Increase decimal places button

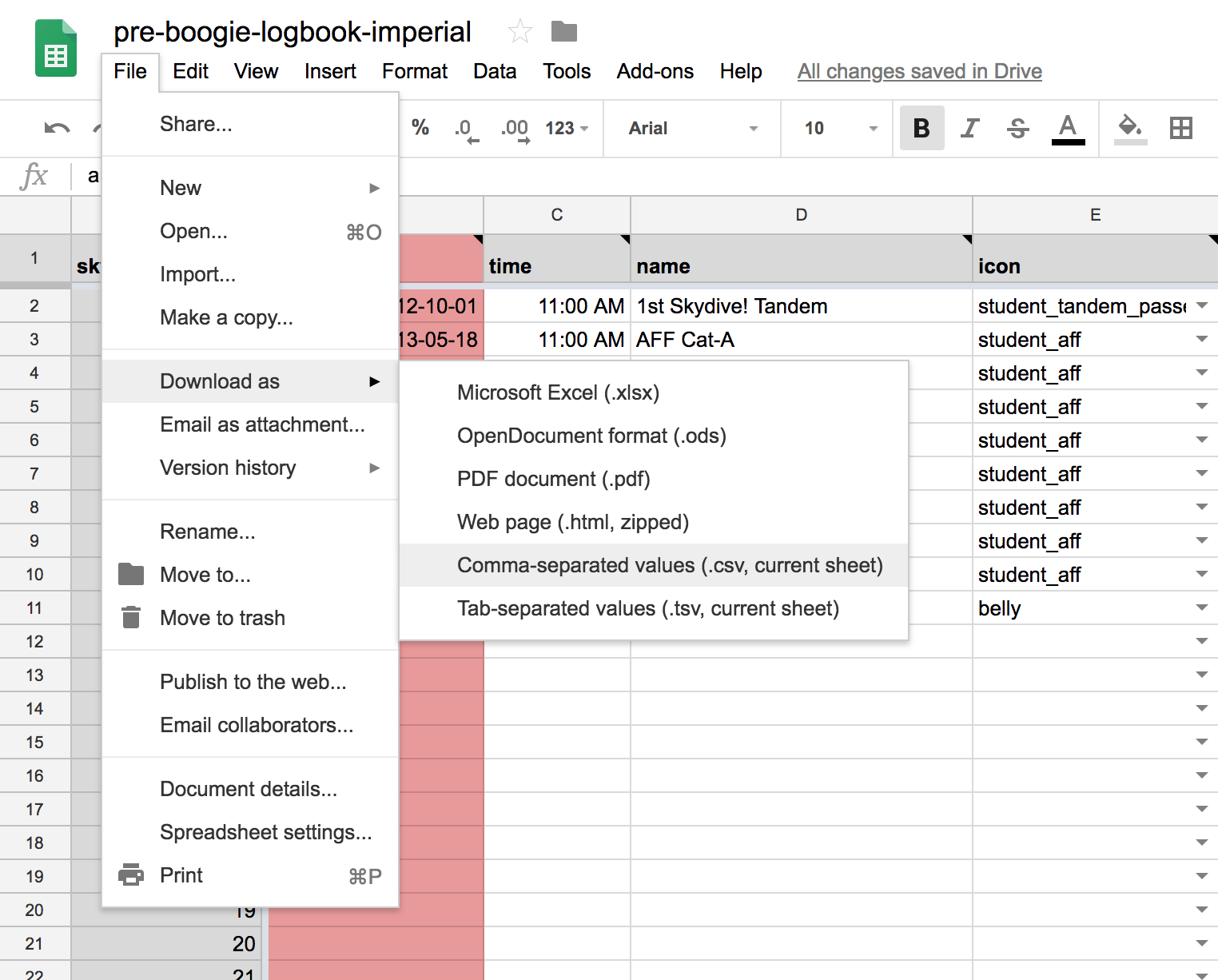[515, 129]
